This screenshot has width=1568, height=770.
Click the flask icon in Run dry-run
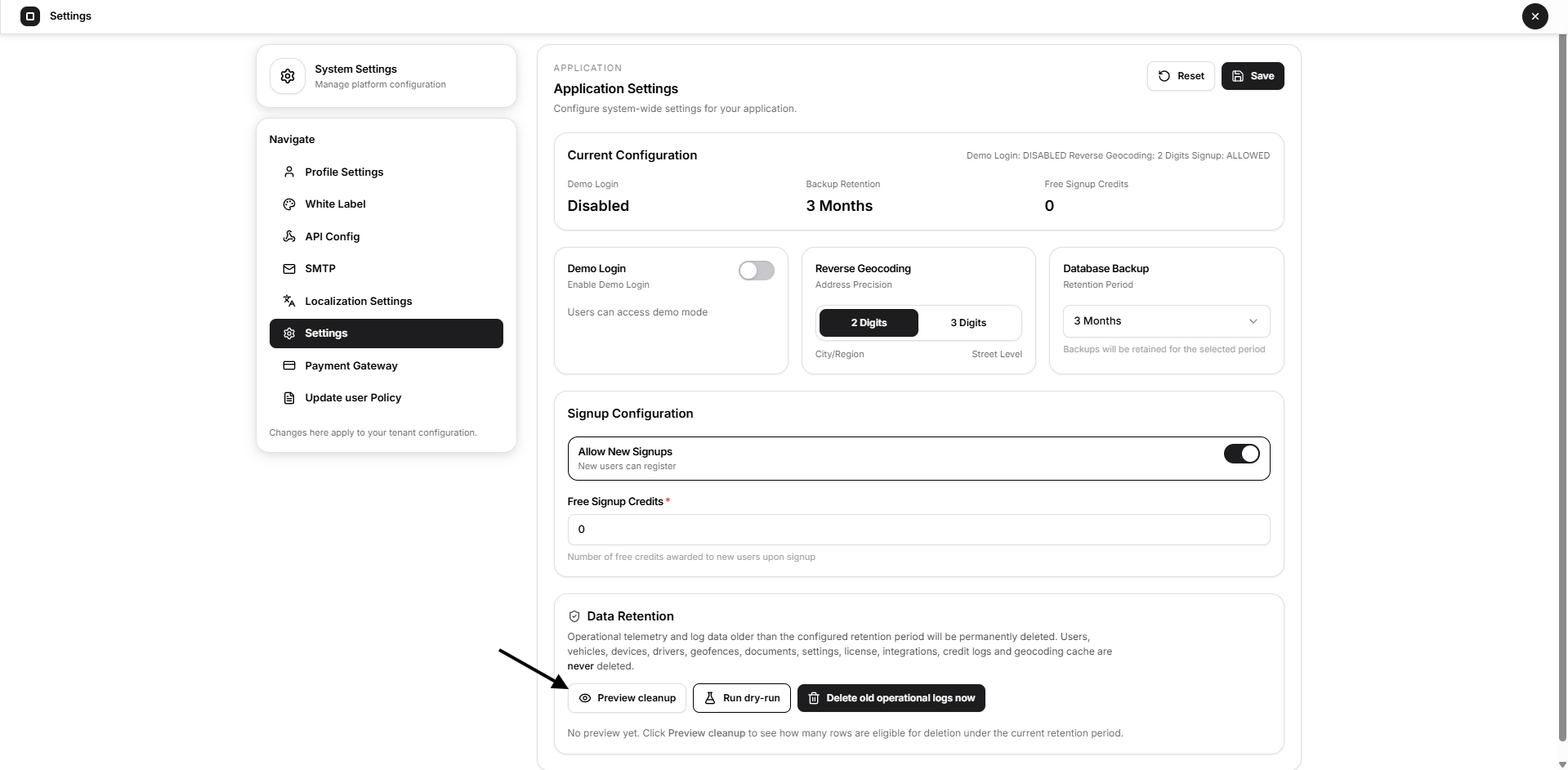click(710, 698)
